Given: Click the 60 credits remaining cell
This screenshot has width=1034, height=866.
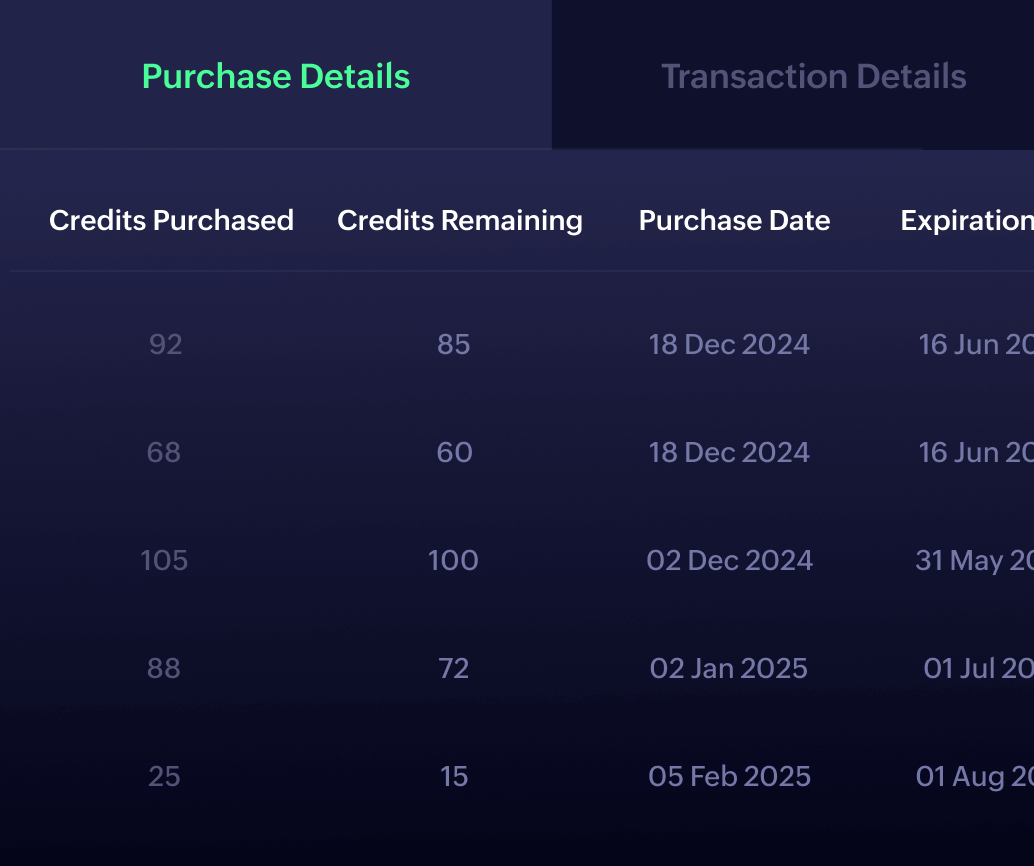Looking at the screenshot, I should tap(453, 452).
